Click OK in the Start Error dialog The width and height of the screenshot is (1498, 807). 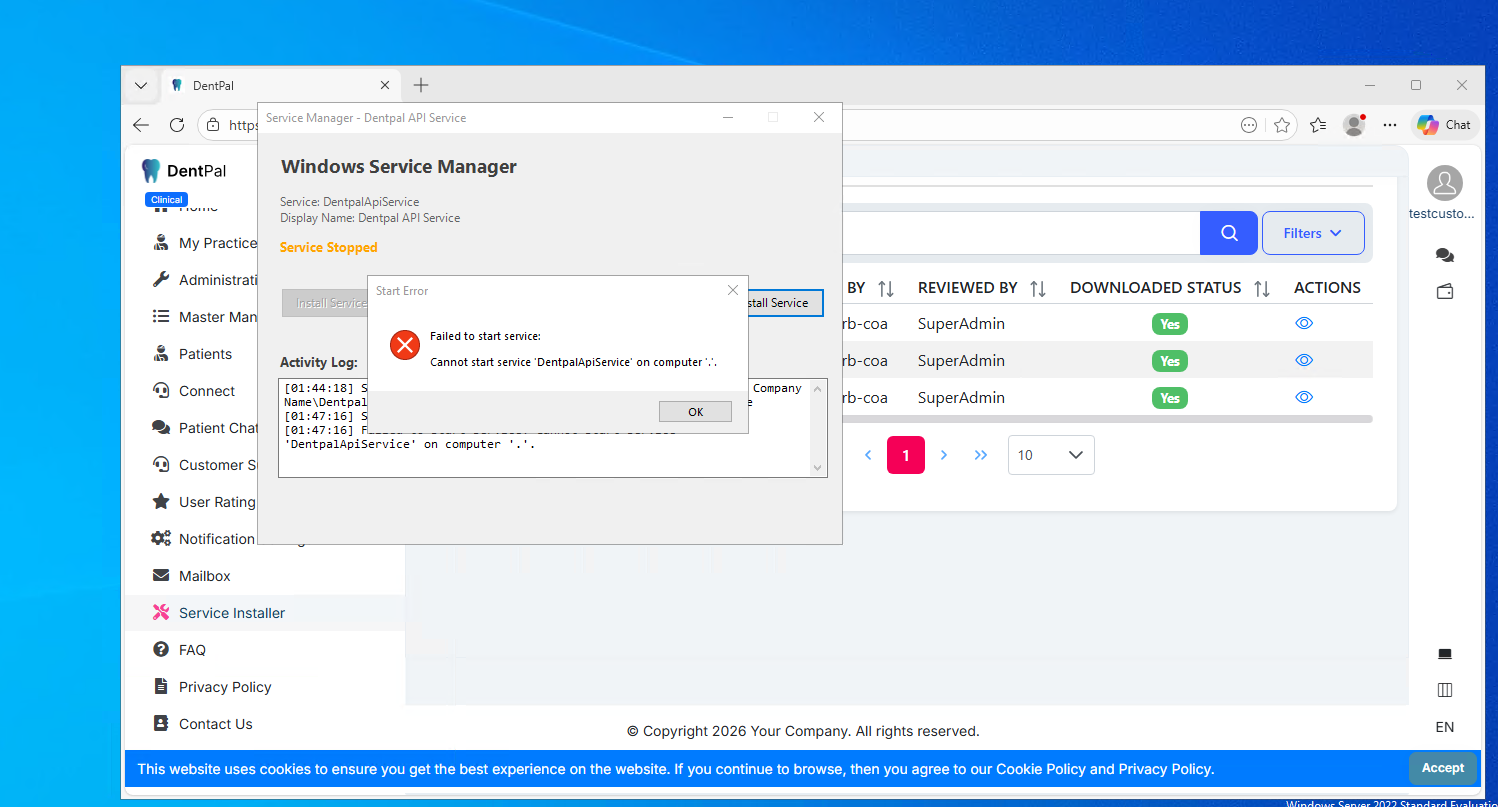pos(695,412)
